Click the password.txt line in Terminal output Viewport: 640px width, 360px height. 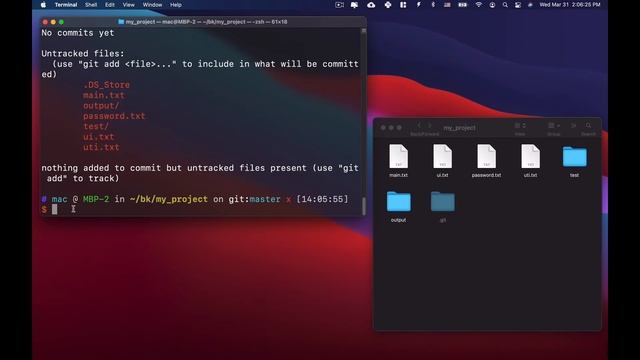click(114, 116)
